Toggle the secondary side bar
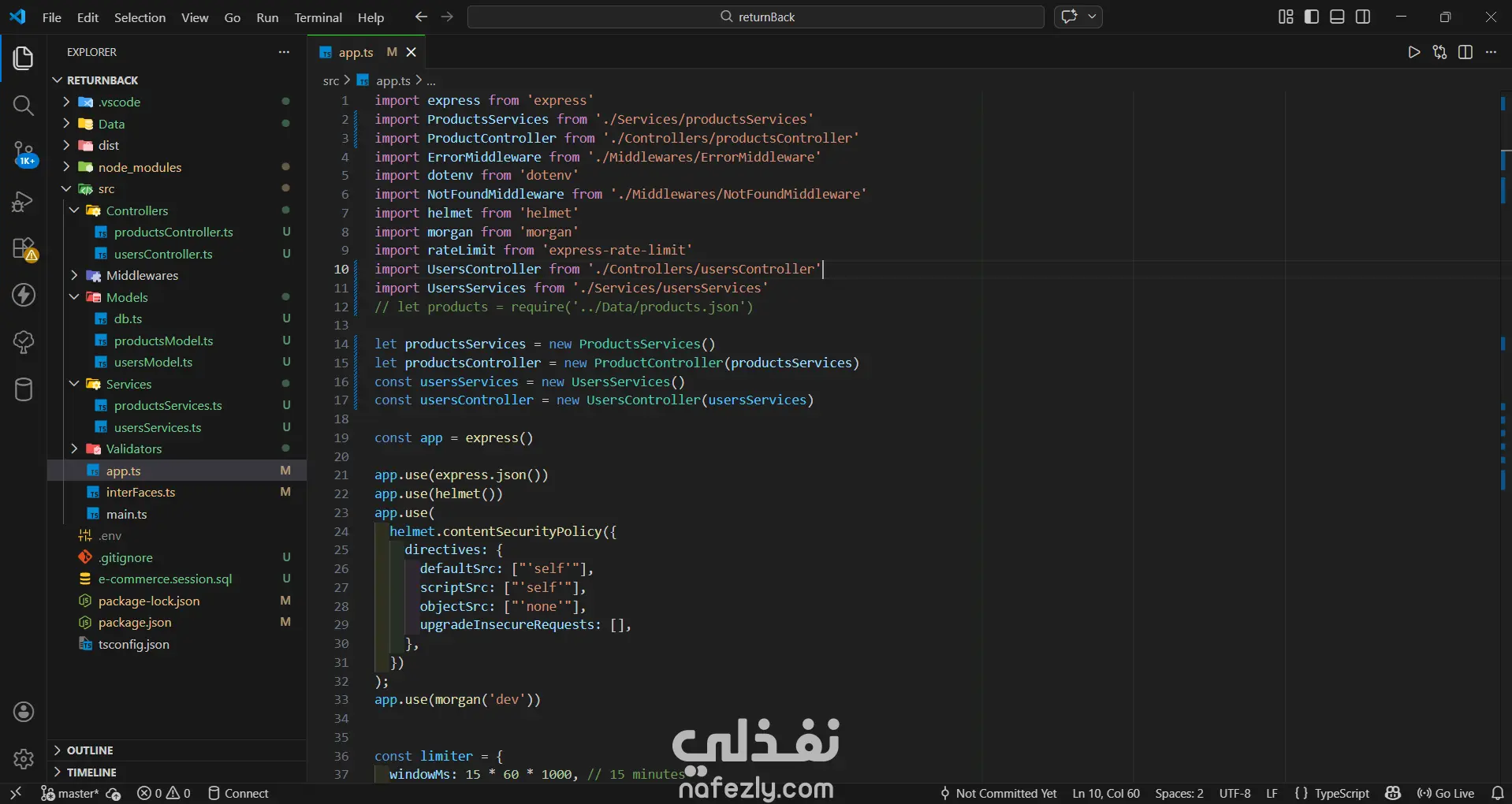The image size is (1512, 804). pos(1363,17)
